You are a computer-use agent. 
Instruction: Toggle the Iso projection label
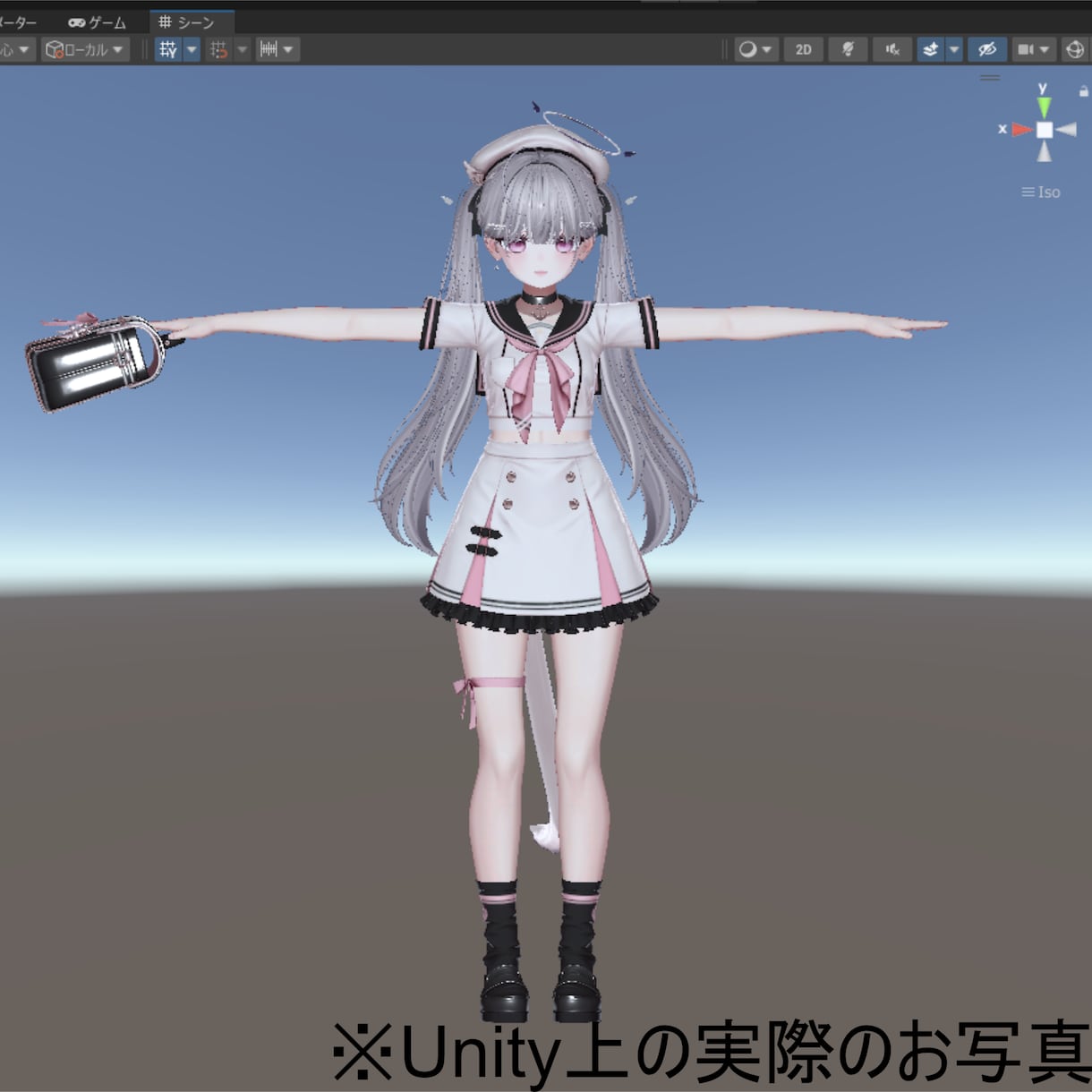(1041, 192)
